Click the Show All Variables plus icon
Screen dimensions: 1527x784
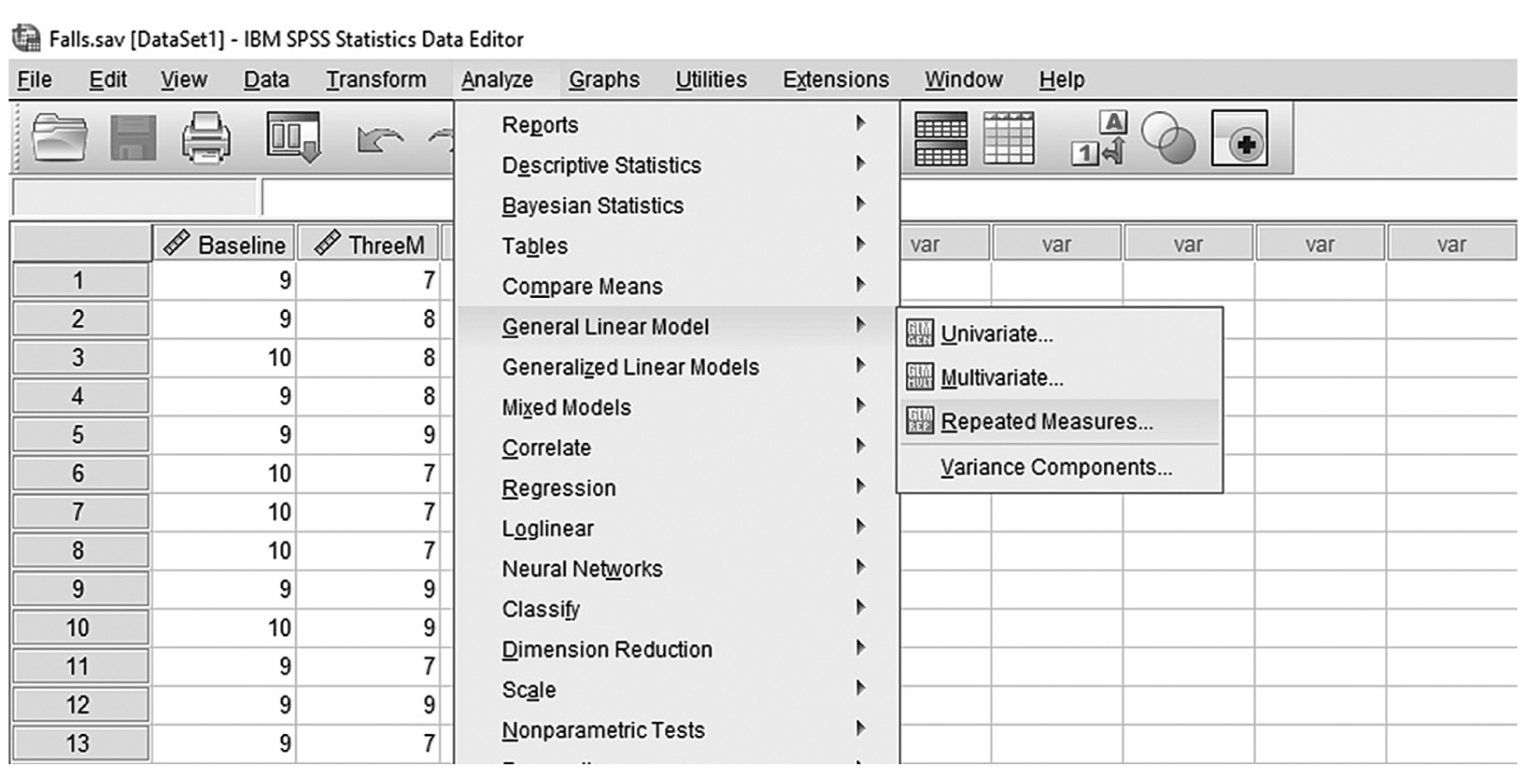coord(1240,139)
